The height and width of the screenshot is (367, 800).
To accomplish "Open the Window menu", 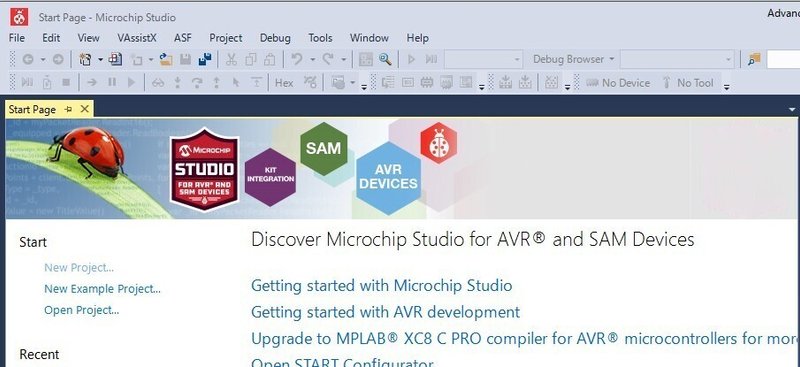I will [369, 38].
